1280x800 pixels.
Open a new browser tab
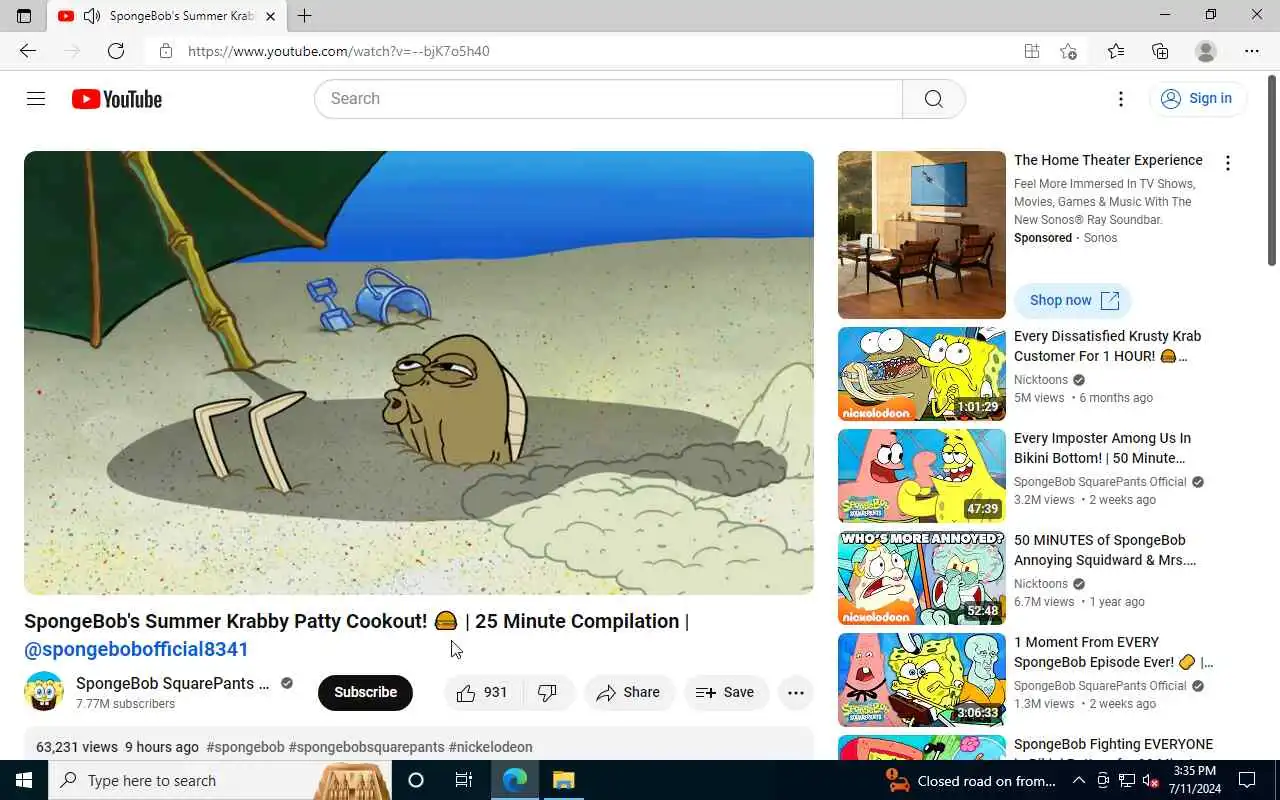[305, 15]
